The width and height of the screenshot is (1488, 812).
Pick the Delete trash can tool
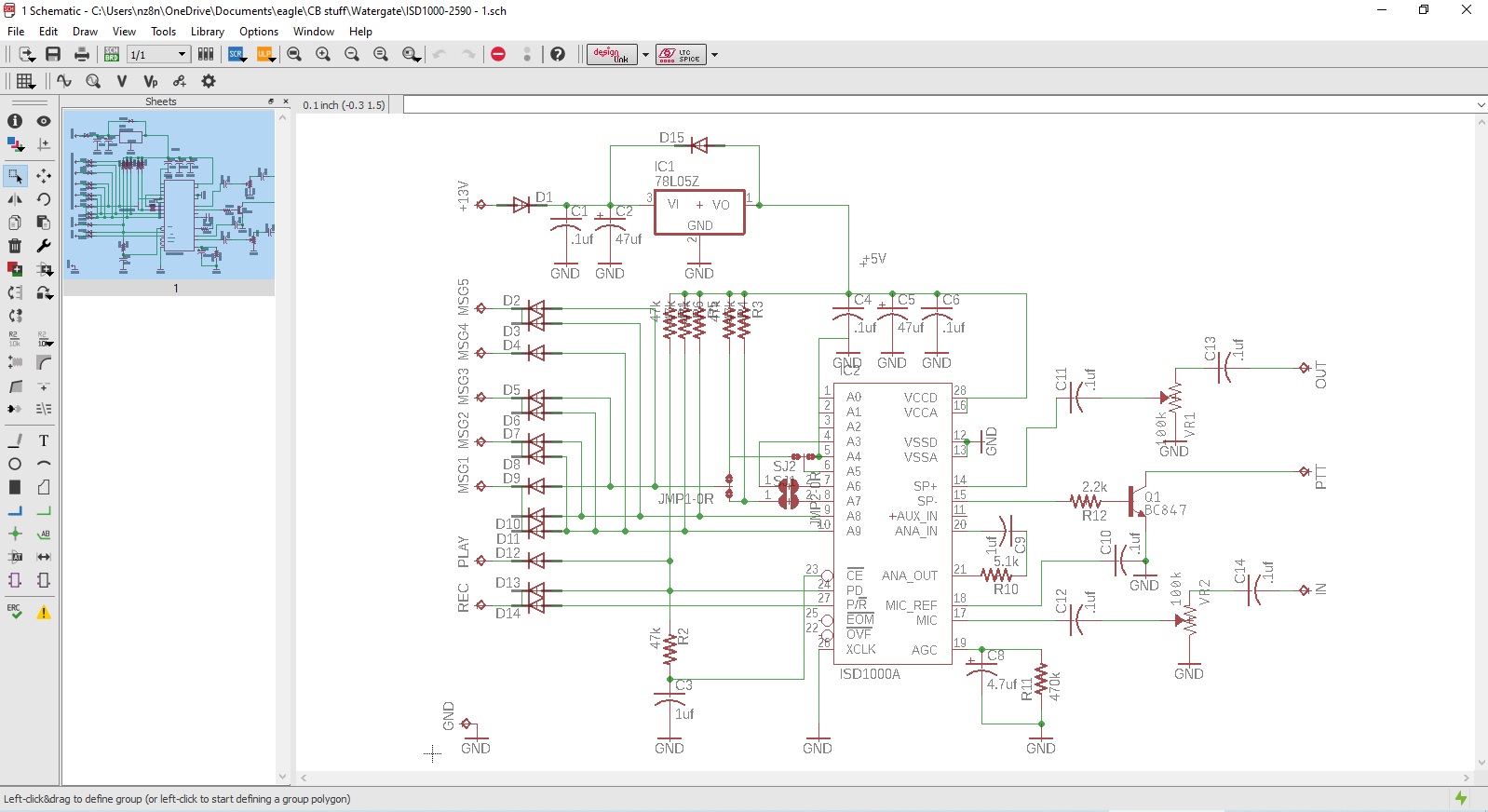pos(15,246)
